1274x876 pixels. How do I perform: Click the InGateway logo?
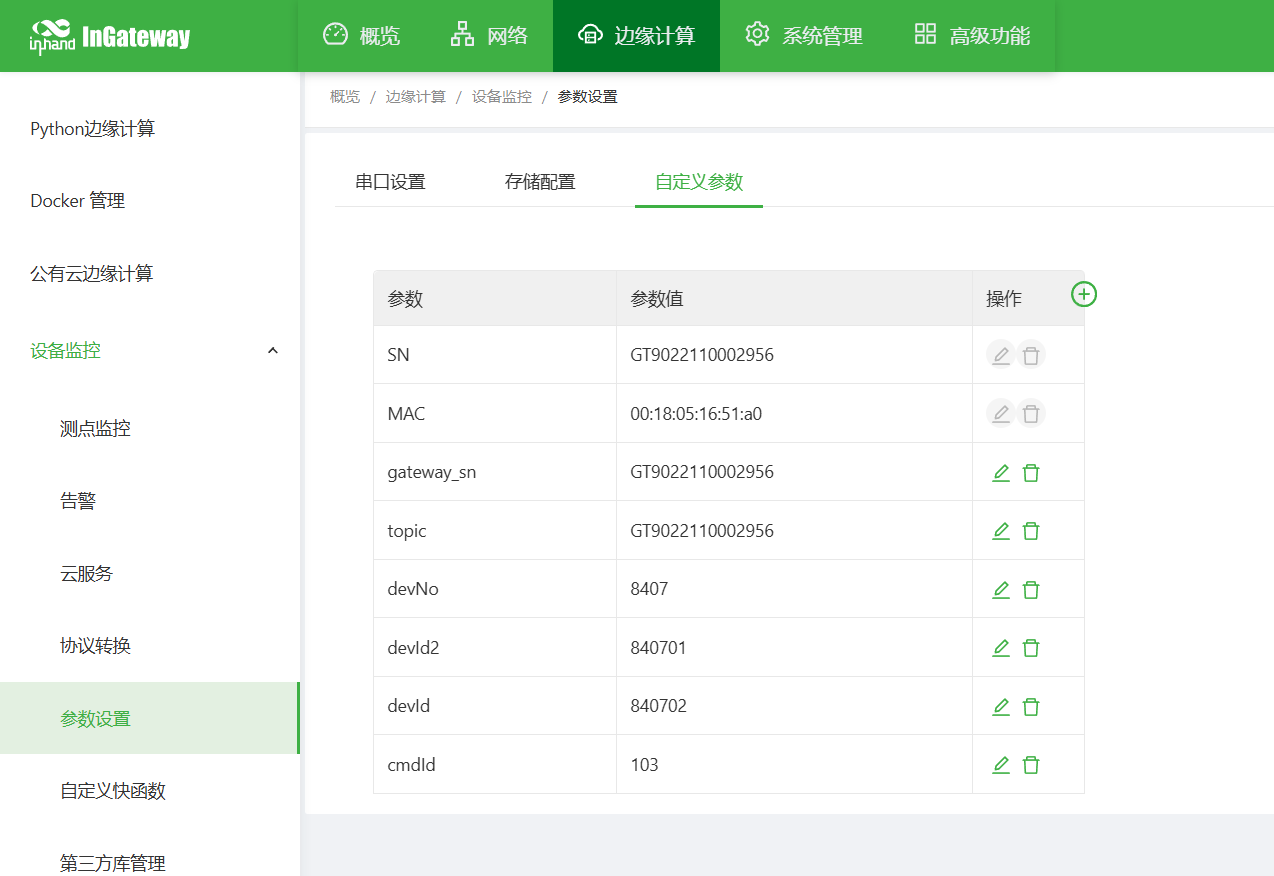click(110, 37)
